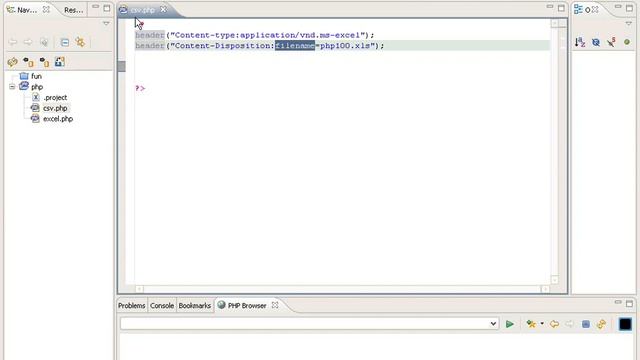Click the crossed-out S icon in the Outline toolbar
640x360 pixels.
click(x=611, y=42)
